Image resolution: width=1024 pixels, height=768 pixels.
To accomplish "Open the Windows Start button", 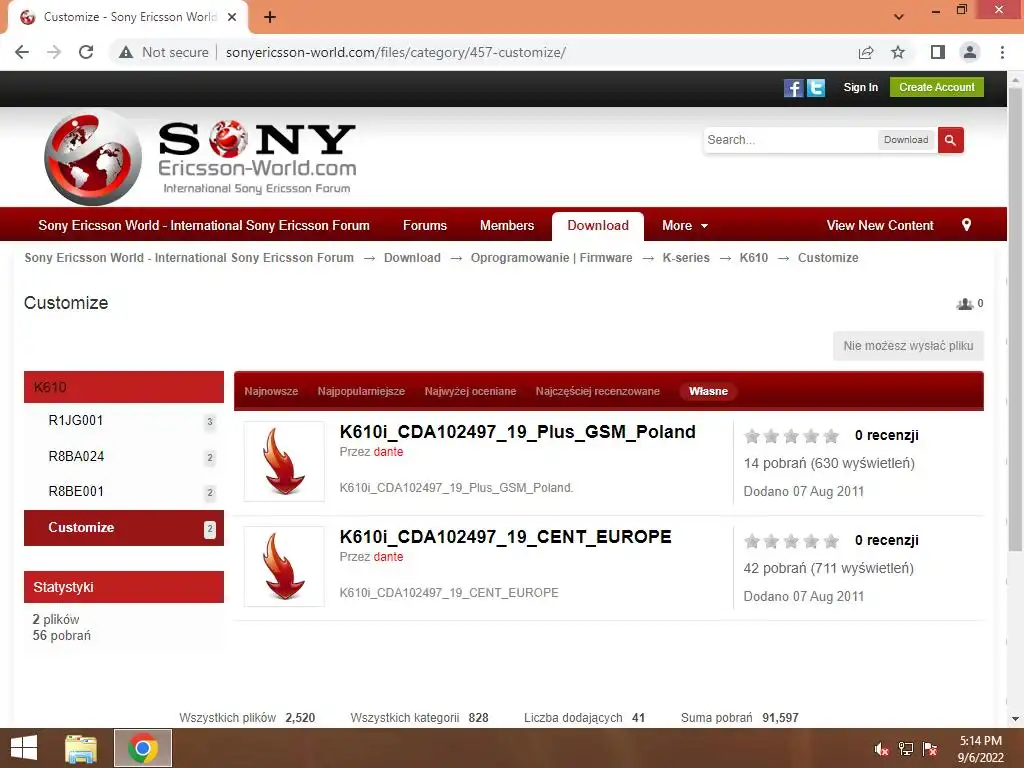I will [24, 748].
